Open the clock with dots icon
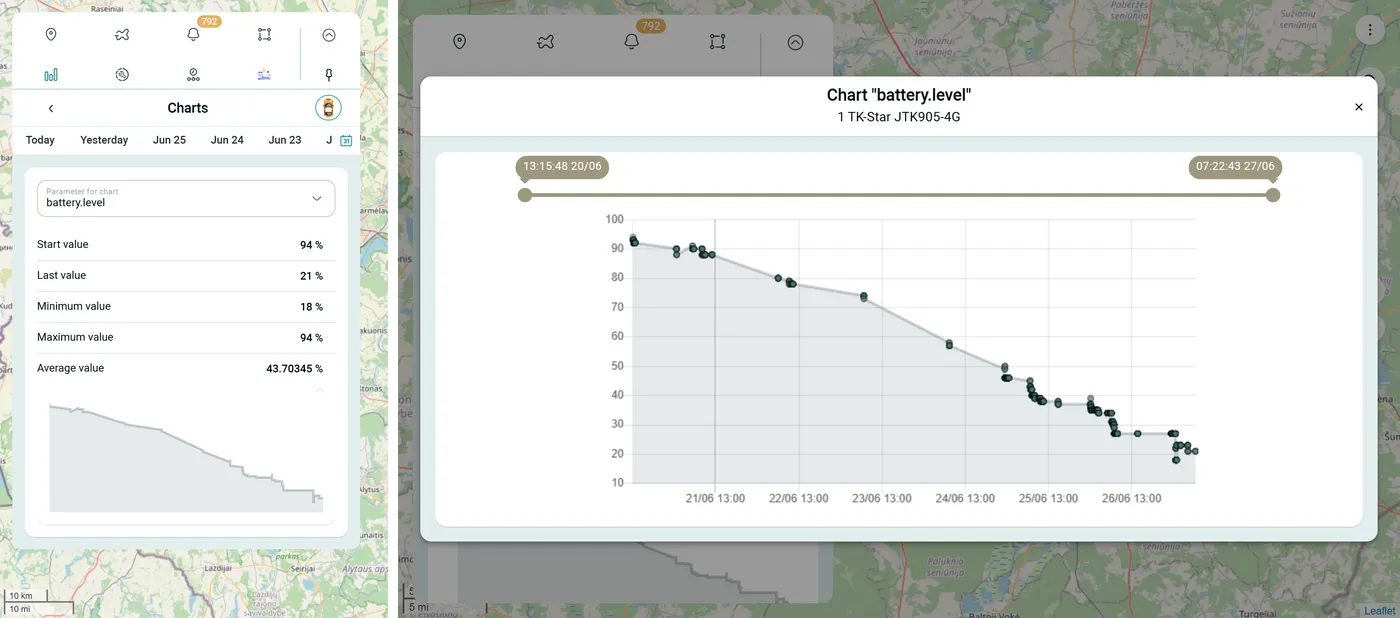This screenshot has height=618, width=1400. (193, 75)
